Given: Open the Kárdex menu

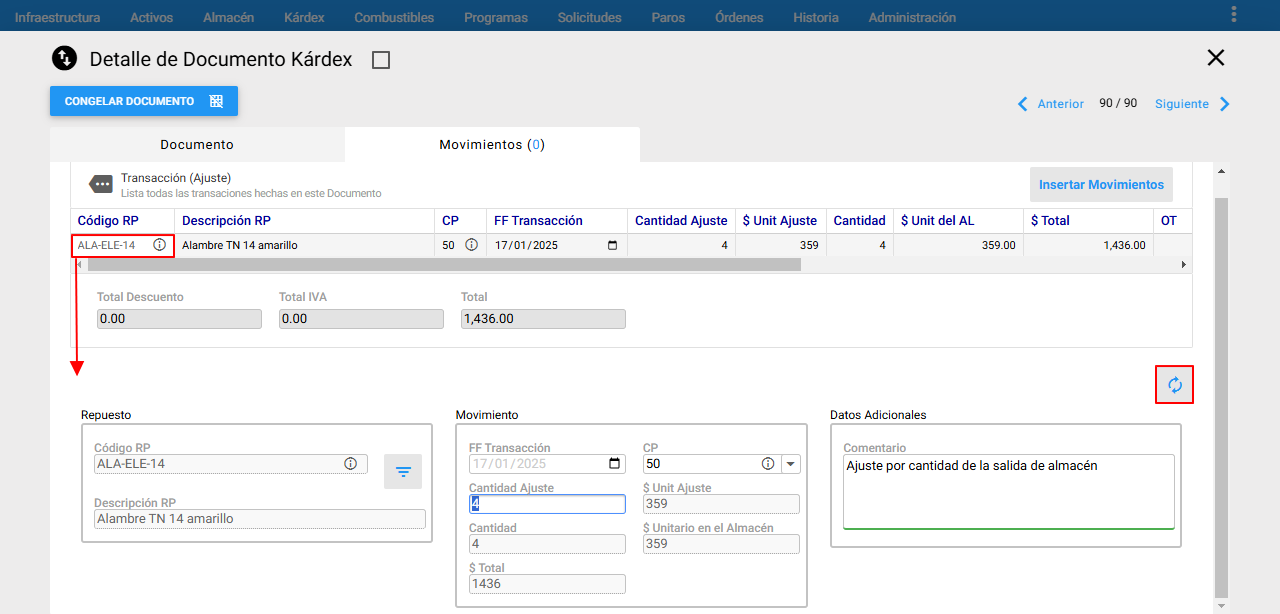Looking at the screenshot, I should [x=304, y=17].
